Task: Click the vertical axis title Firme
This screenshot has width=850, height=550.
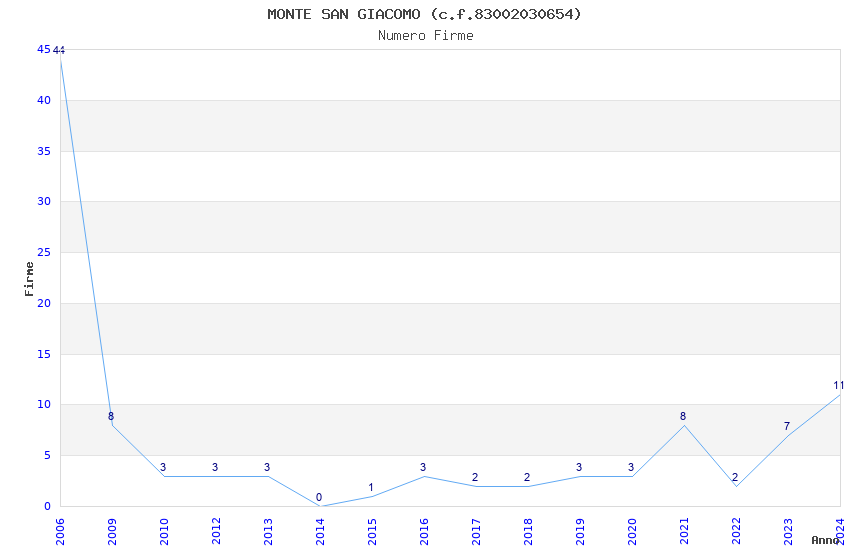Action: point(29,279)
